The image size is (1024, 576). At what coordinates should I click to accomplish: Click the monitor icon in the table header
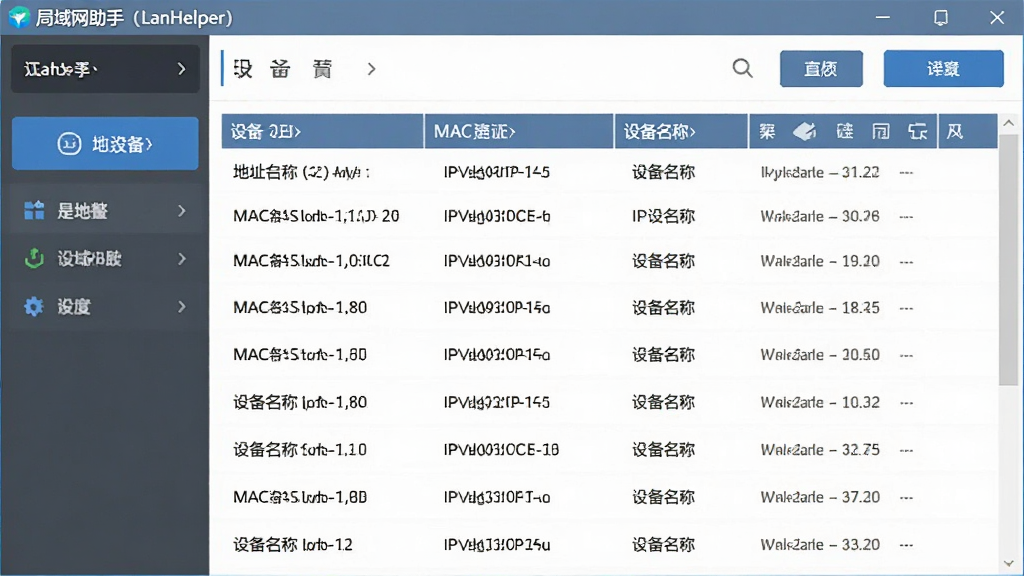pyautogui.click(x=918, y=131)
